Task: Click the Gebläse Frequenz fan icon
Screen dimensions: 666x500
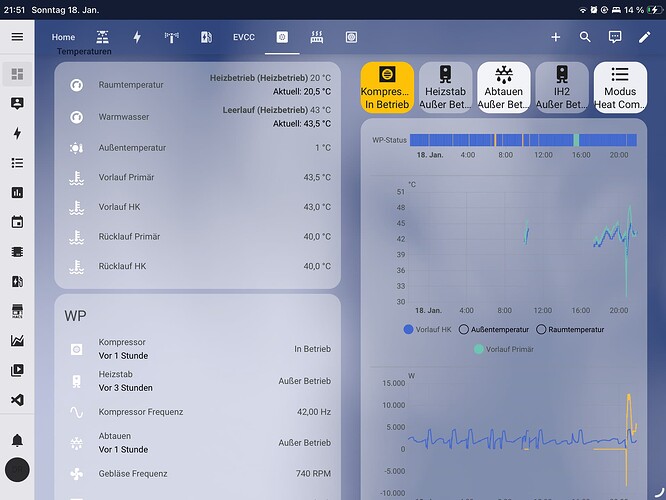Action: pyautogui.click(x=76, y=474)
